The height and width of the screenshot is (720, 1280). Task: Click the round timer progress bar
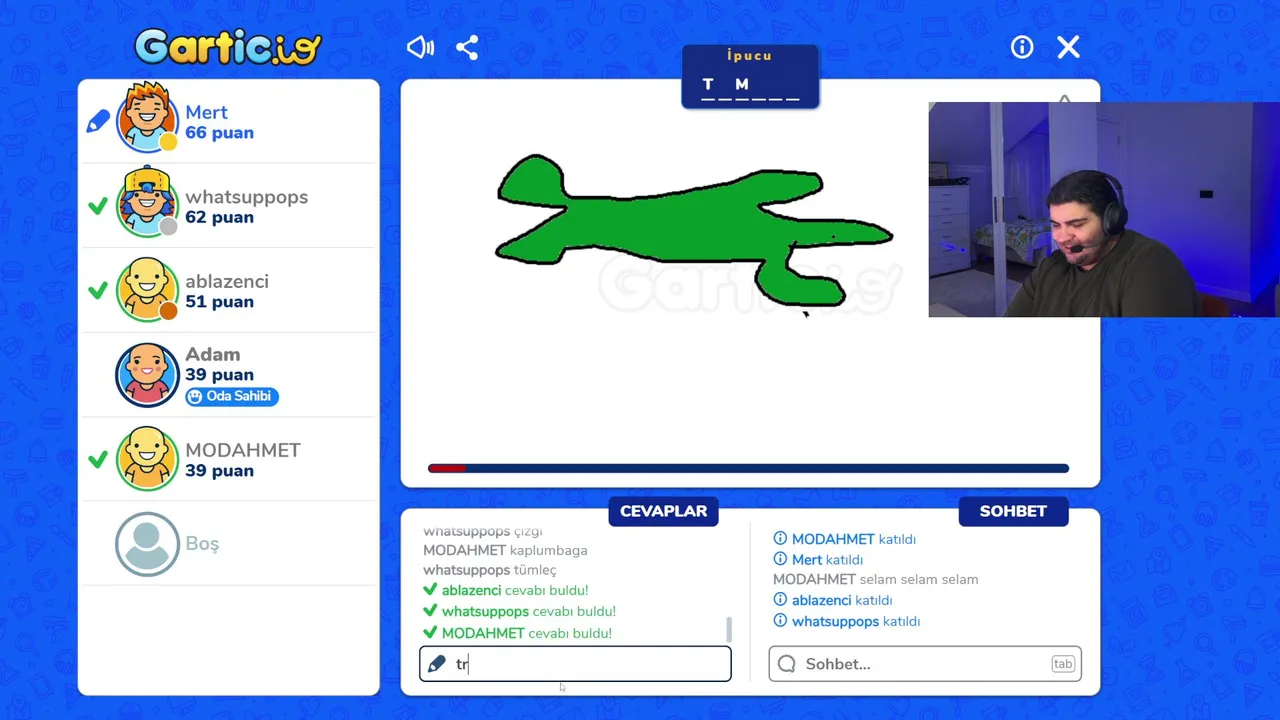(748, 468)
